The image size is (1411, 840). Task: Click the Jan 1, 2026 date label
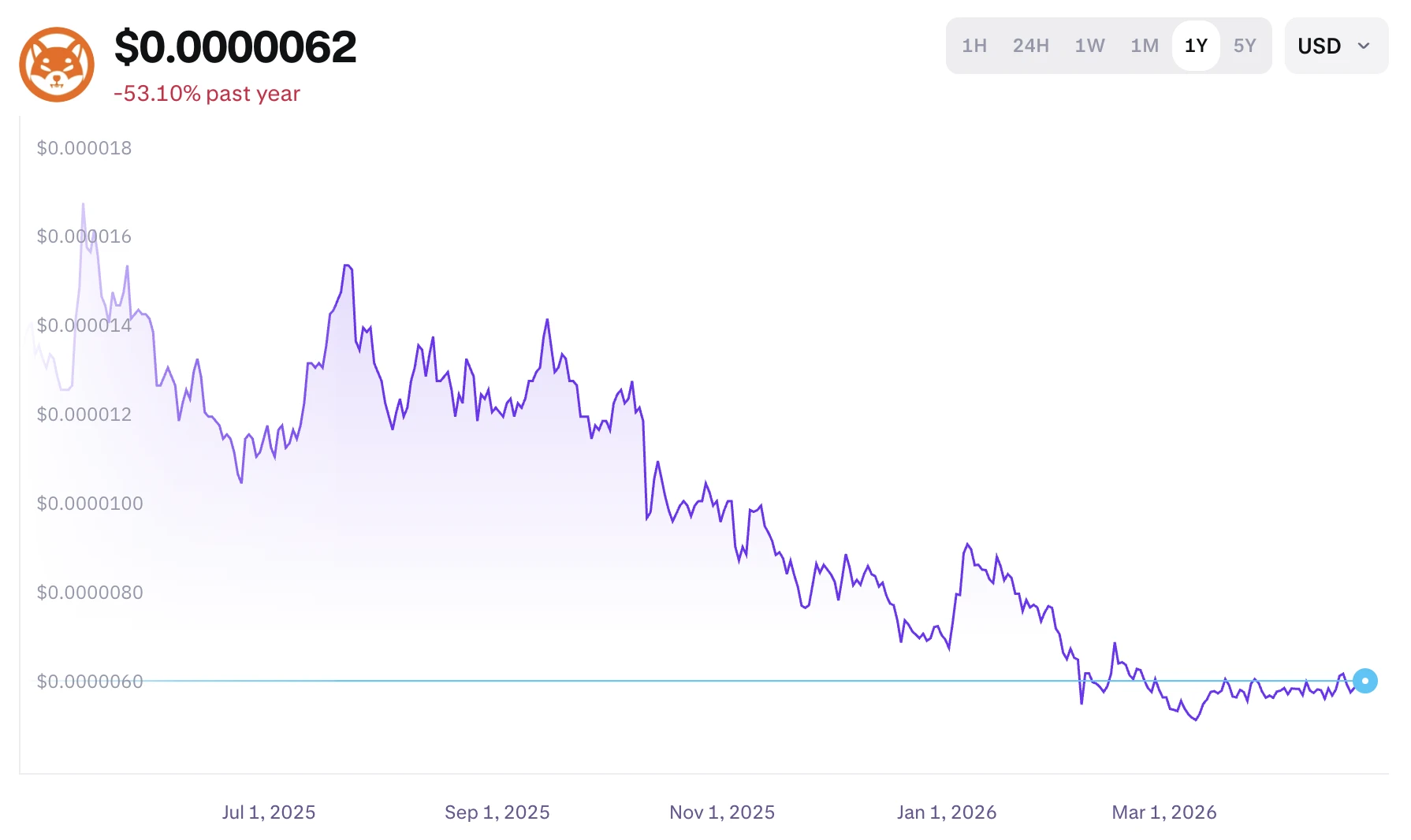point(946,812)
